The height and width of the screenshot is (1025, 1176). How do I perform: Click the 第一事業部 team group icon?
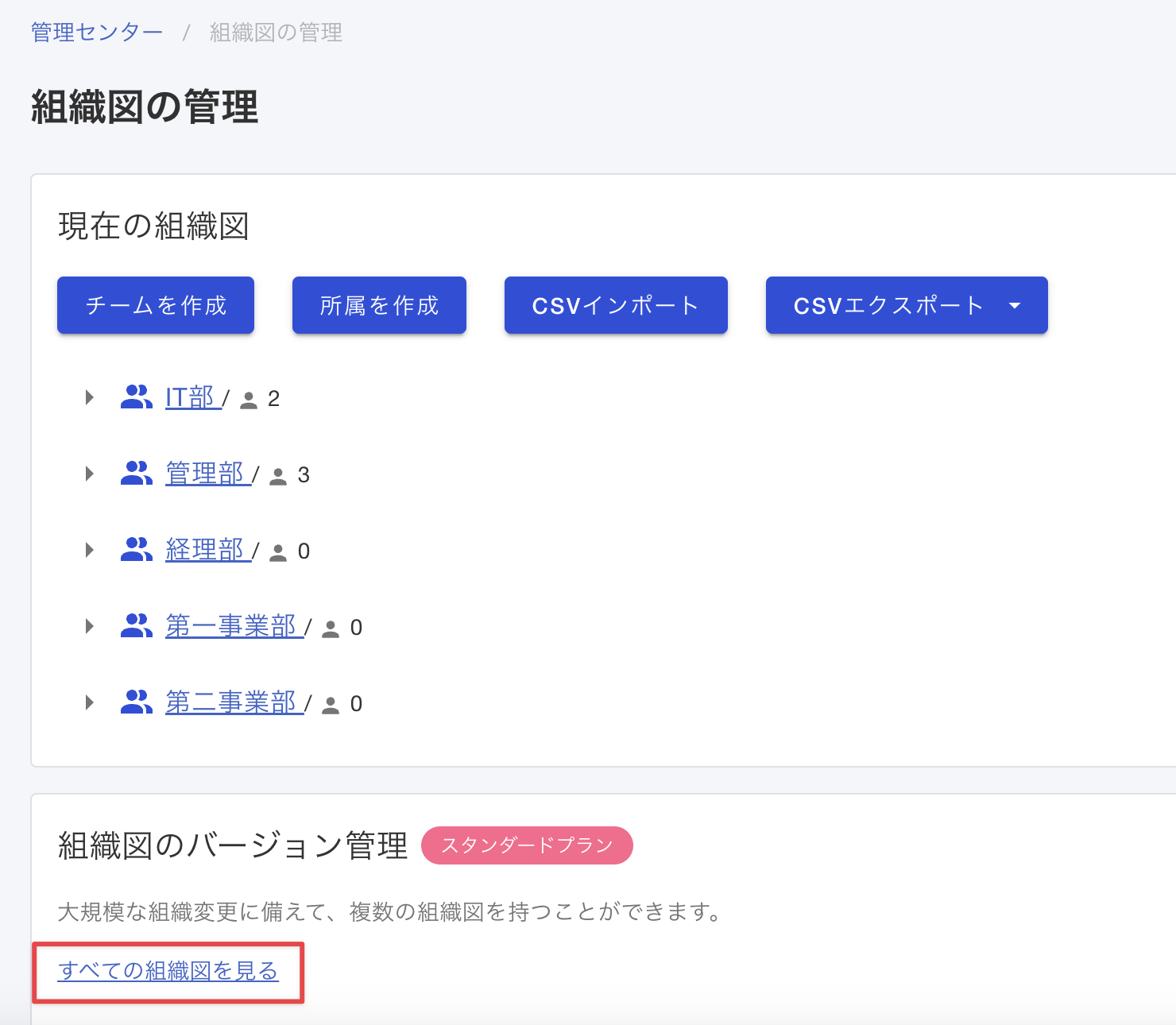point(136,625)
